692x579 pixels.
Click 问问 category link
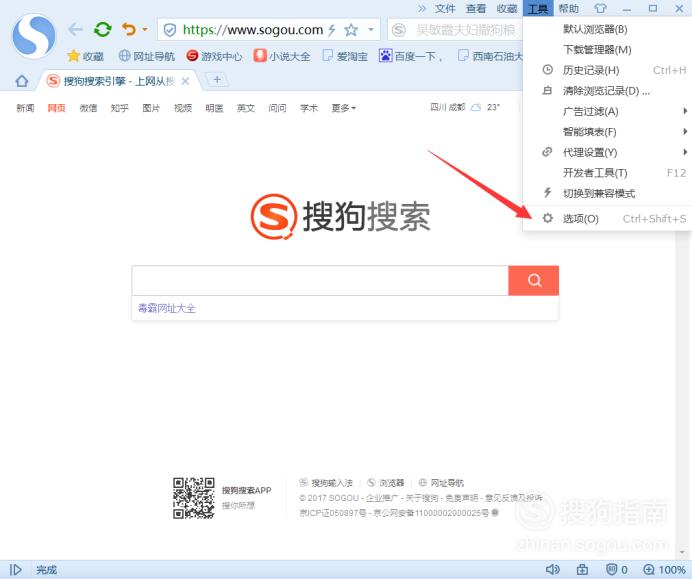[277, 108]
